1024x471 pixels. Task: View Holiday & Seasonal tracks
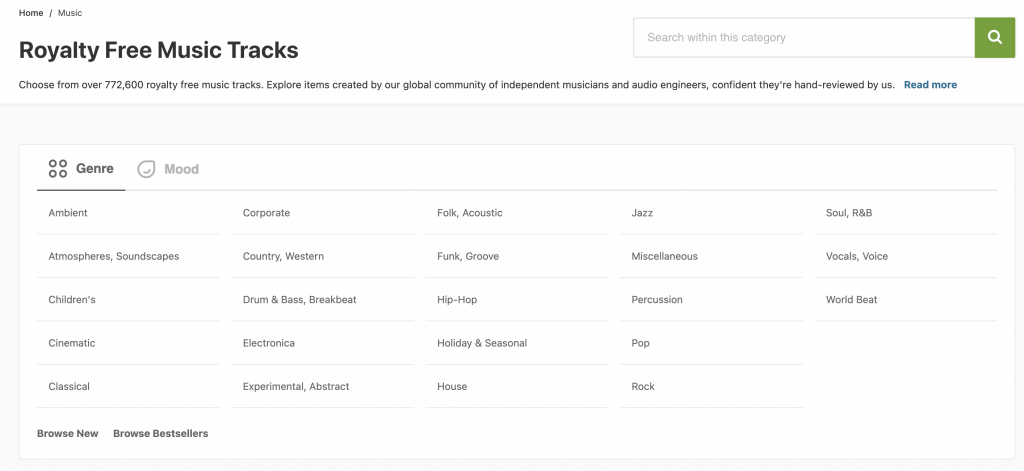[482, 343]
